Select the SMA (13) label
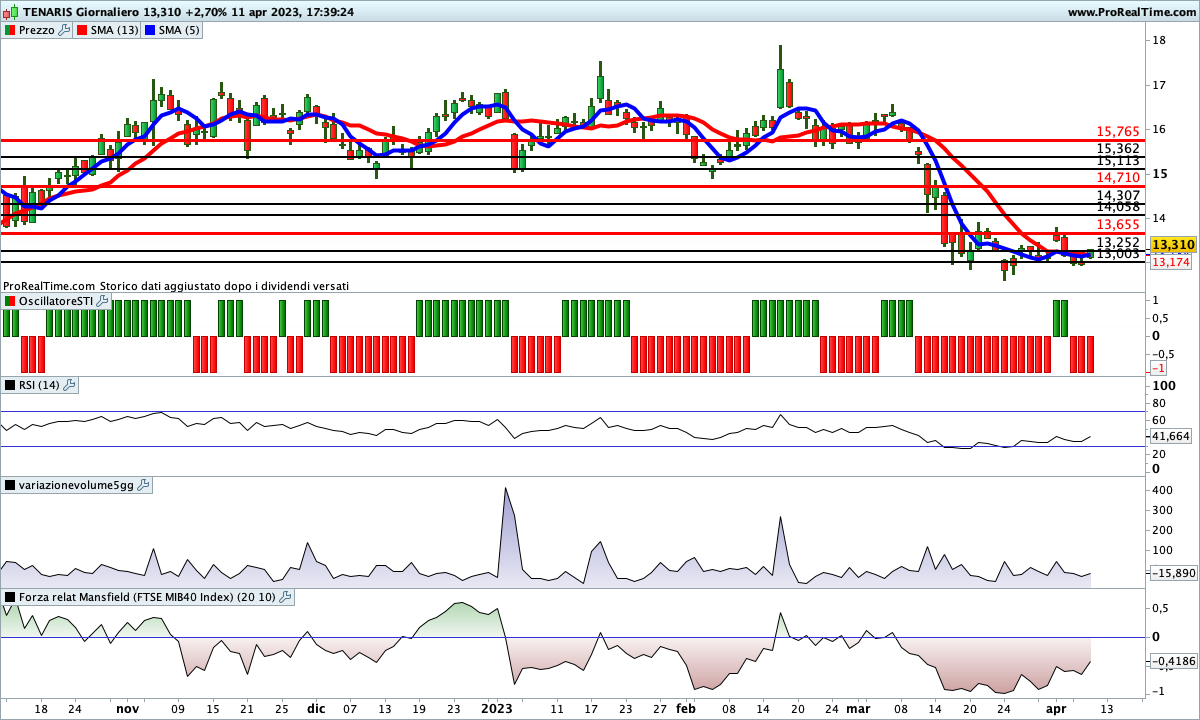 [x=115, y=30]
